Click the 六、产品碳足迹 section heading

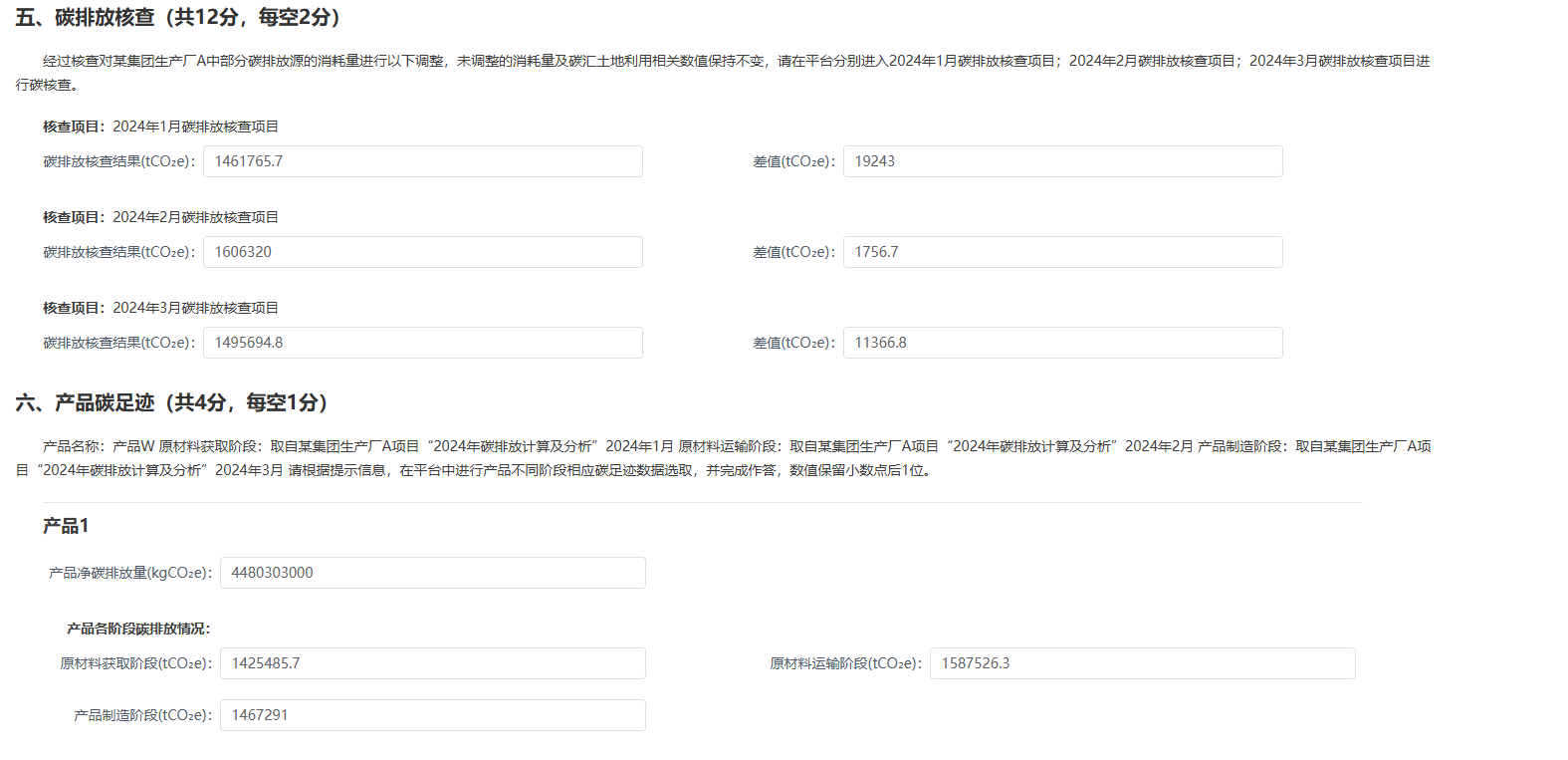(x=172, y=402)
